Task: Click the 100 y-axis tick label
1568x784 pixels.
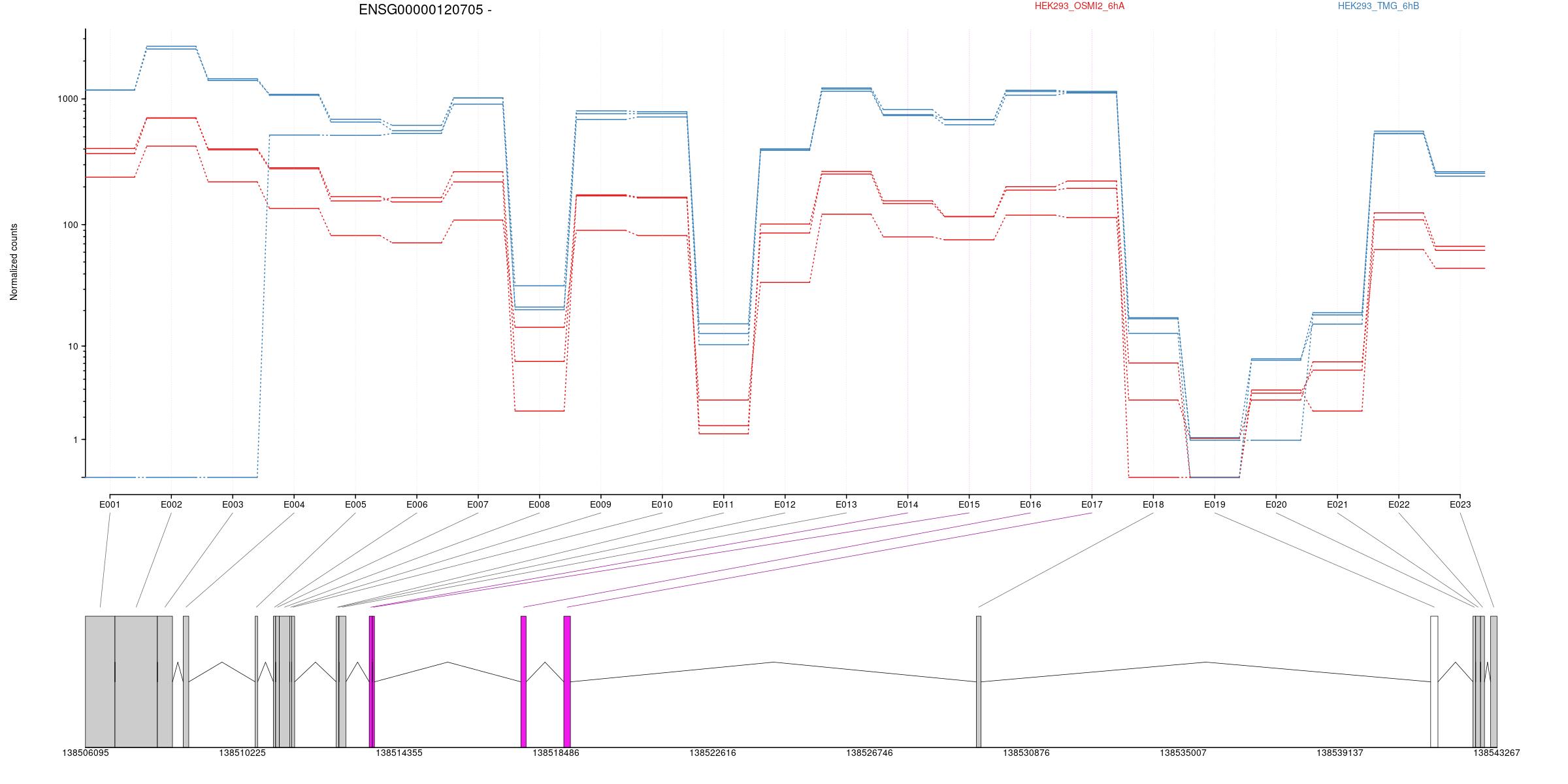Action: [x=71, y=225]
